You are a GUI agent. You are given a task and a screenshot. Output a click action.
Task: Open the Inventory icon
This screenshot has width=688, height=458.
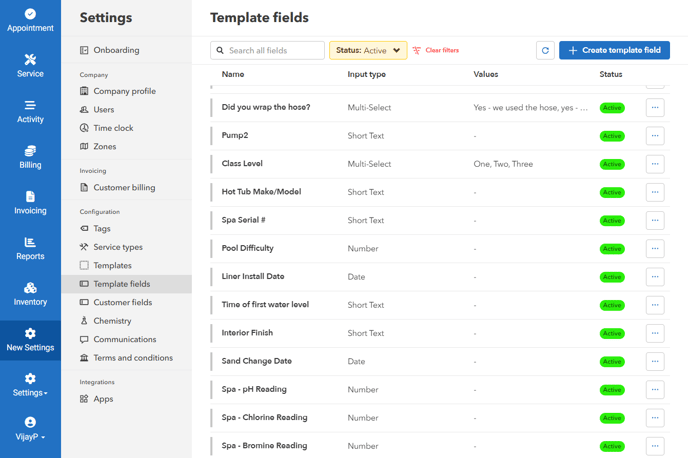click(x=30, y=288)
